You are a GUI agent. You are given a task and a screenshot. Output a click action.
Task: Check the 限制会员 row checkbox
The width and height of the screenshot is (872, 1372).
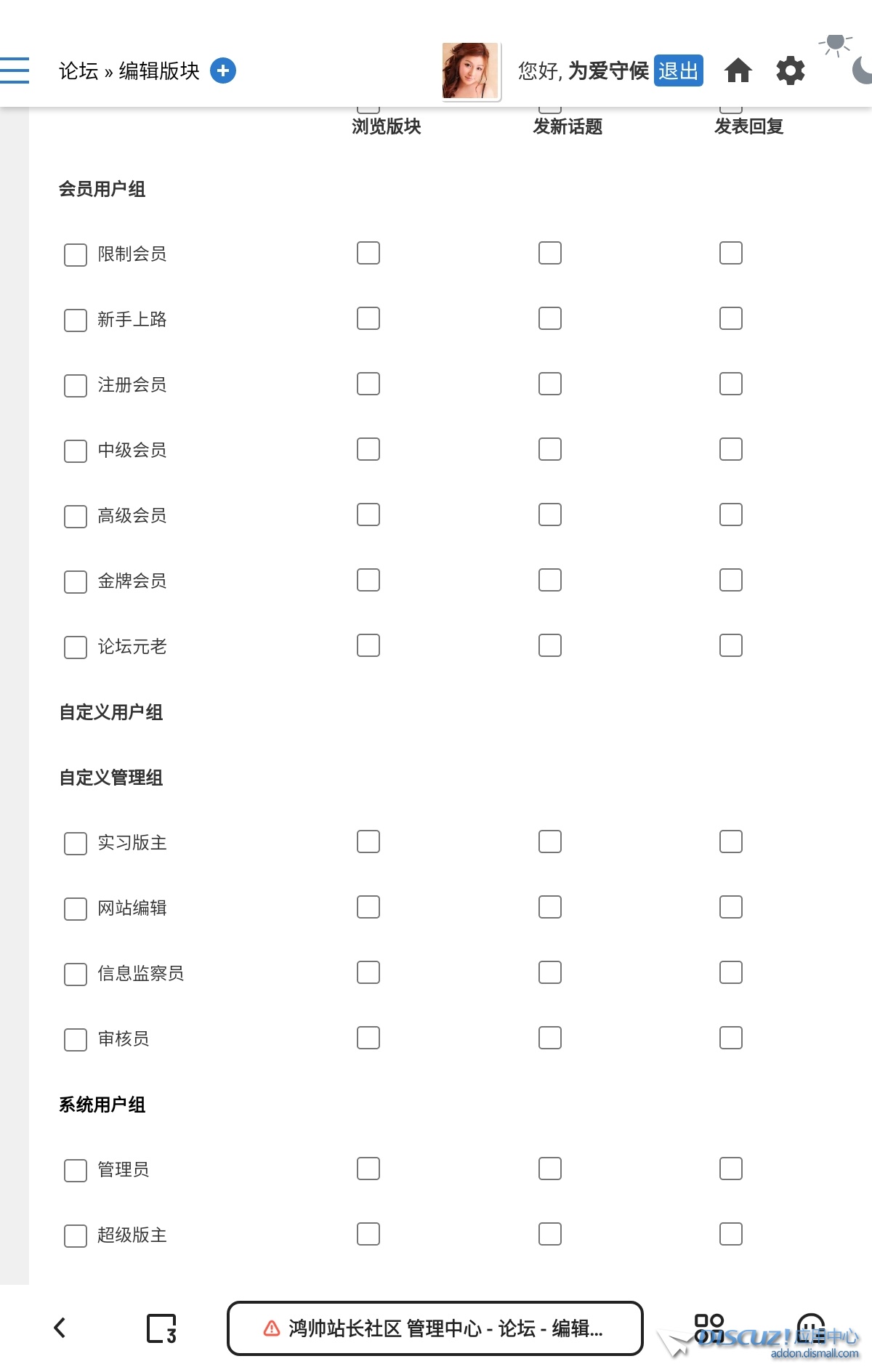pyautogui.click(x=76, y=254)
